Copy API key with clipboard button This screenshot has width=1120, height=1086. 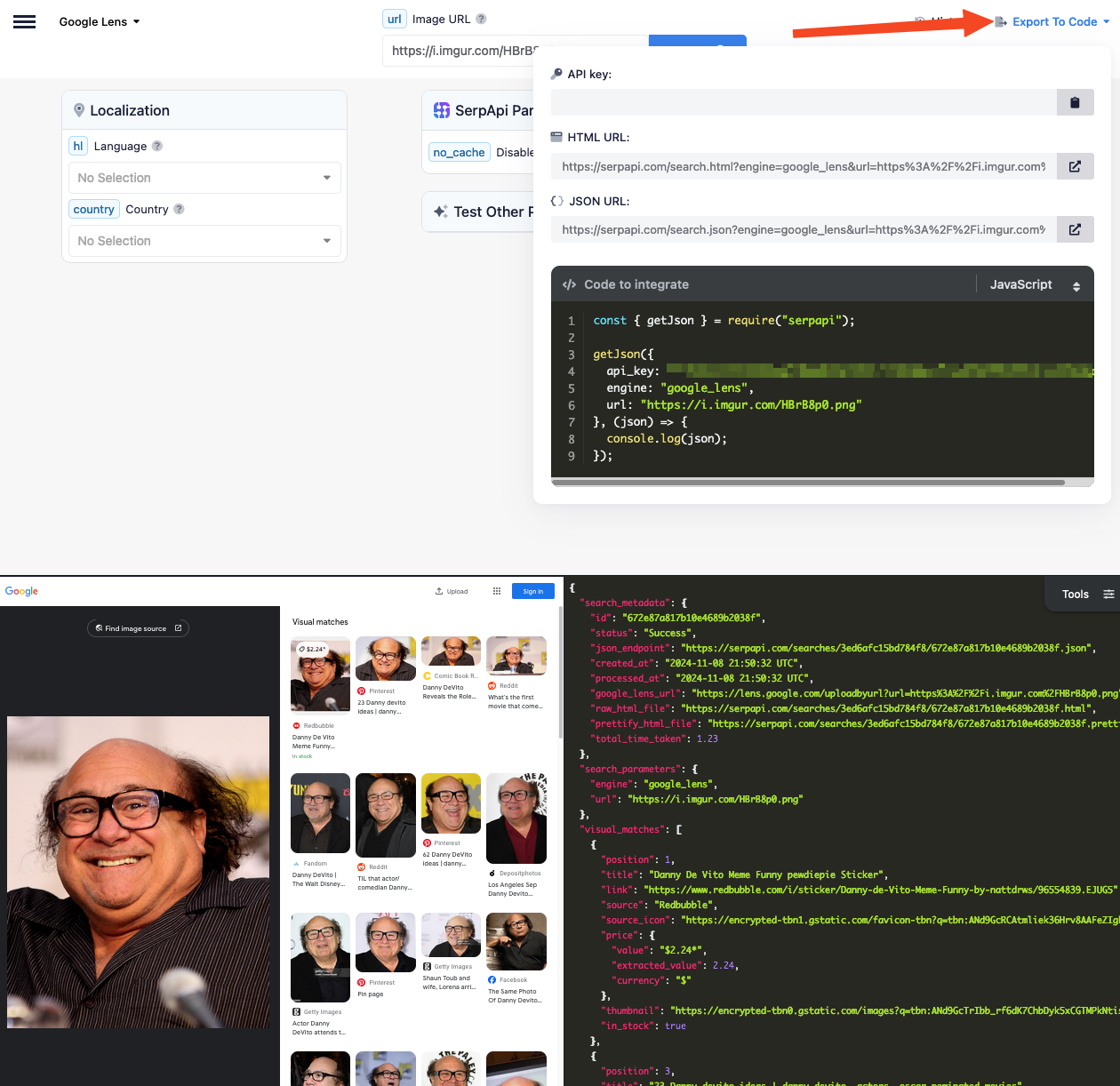[x=1075, y=102]
